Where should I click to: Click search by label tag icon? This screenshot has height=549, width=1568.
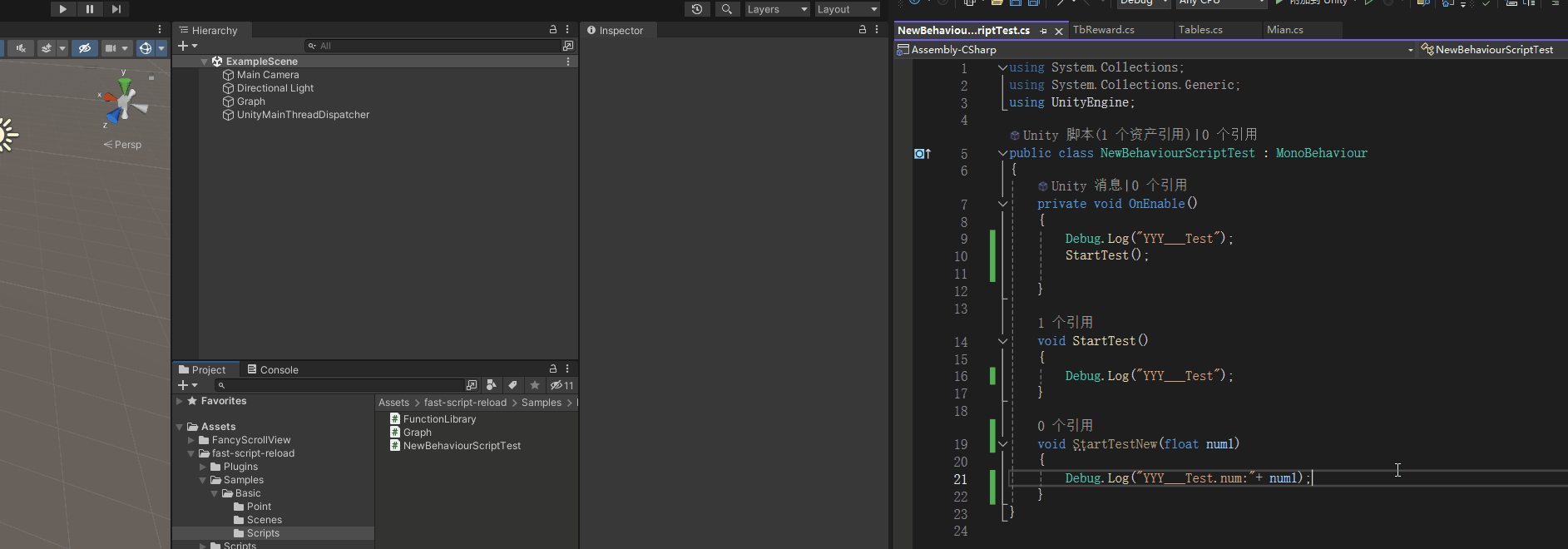(x=513, y=385)
